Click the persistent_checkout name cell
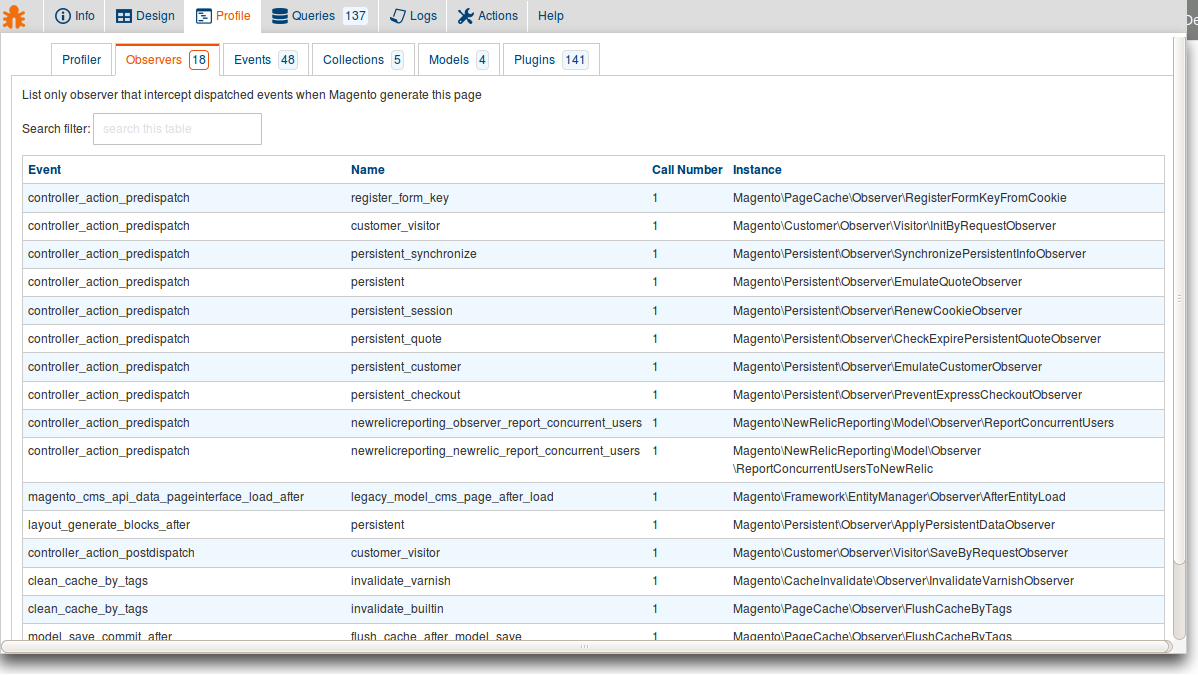 pos(405,395)
